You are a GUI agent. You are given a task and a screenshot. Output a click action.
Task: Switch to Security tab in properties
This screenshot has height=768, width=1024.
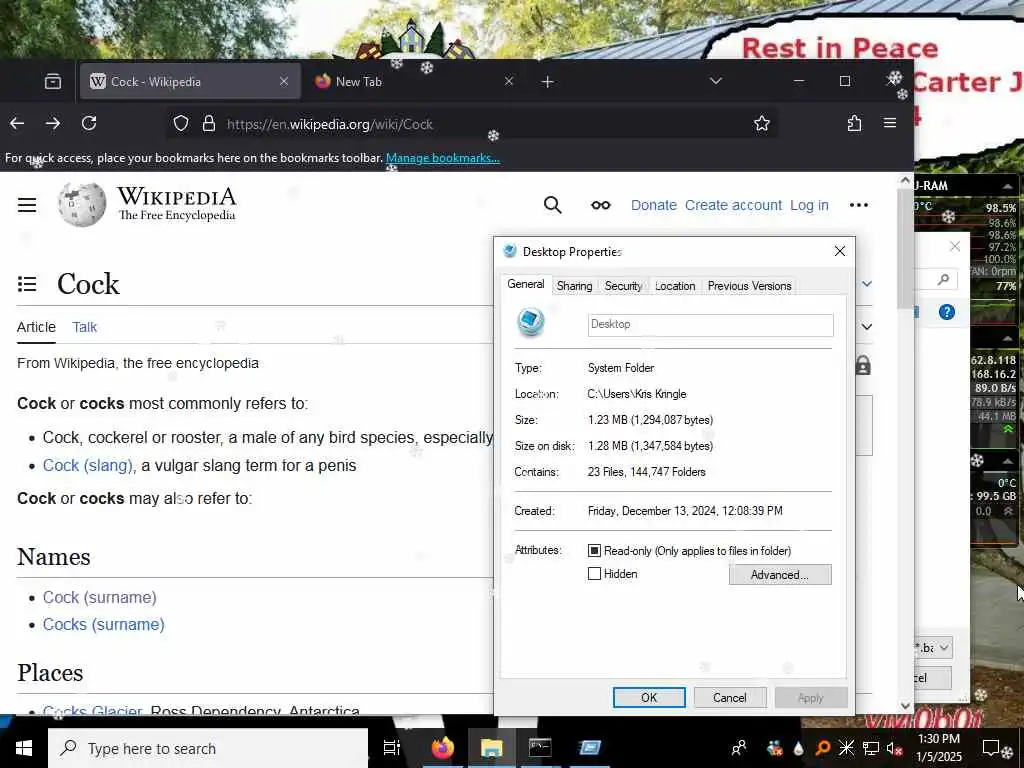point(623,286)
